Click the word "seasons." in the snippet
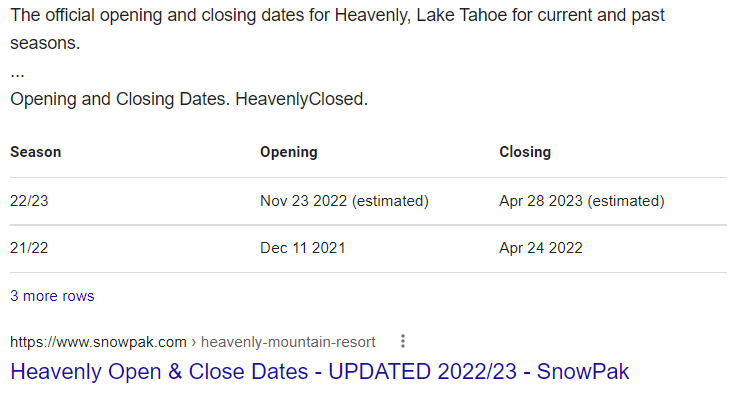Viewport: 750px width, 402px height. pos(45,44)
